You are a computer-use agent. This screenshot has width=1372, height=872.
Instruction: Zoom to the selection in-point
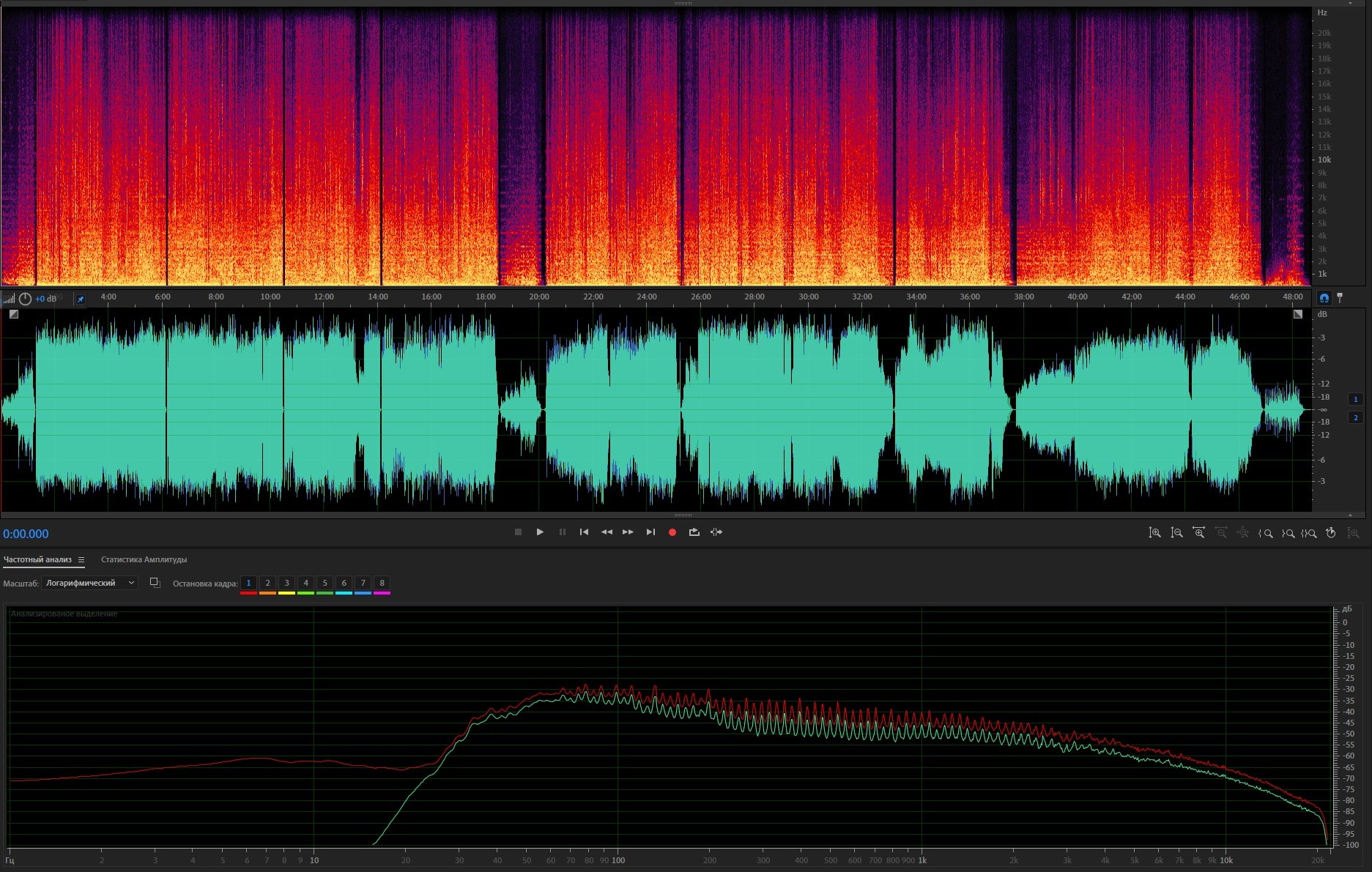click(1265, 533)
